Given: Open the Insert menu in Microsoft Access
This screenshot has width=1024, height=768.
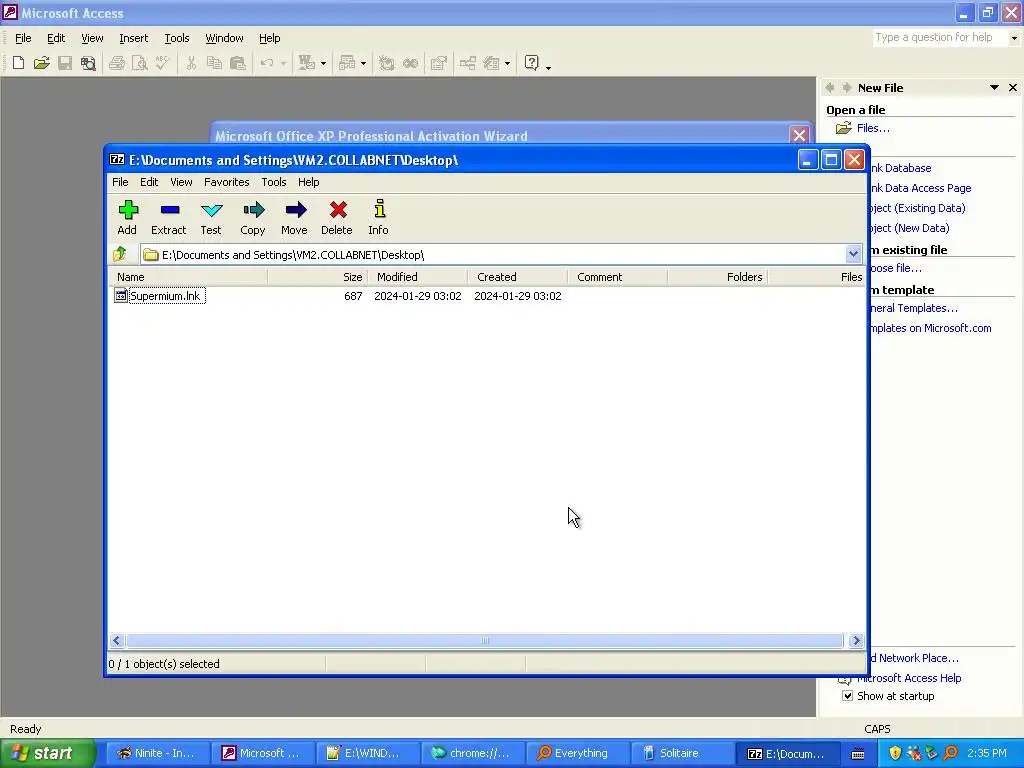Looking at the screenshot, I should (133, 39).
